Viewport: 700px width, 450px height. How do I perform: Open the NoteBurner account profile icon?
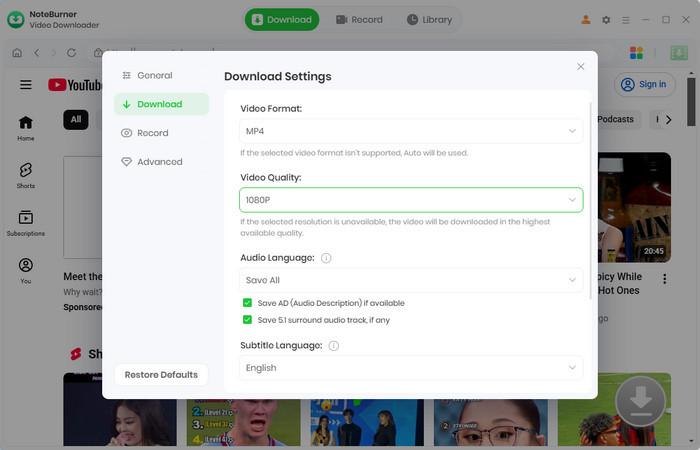click(x=586, y=20)
